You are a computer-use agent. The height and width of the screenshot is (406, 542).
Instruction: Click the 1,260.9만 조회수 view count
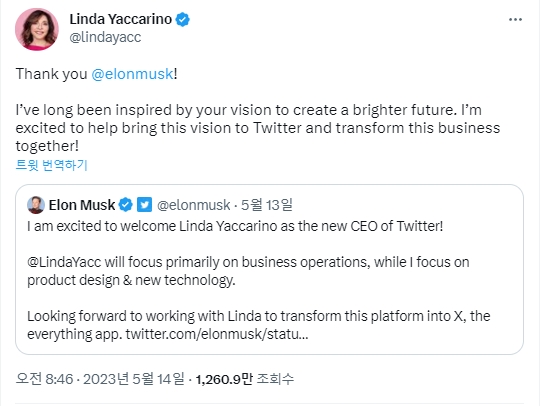[245, 379]
